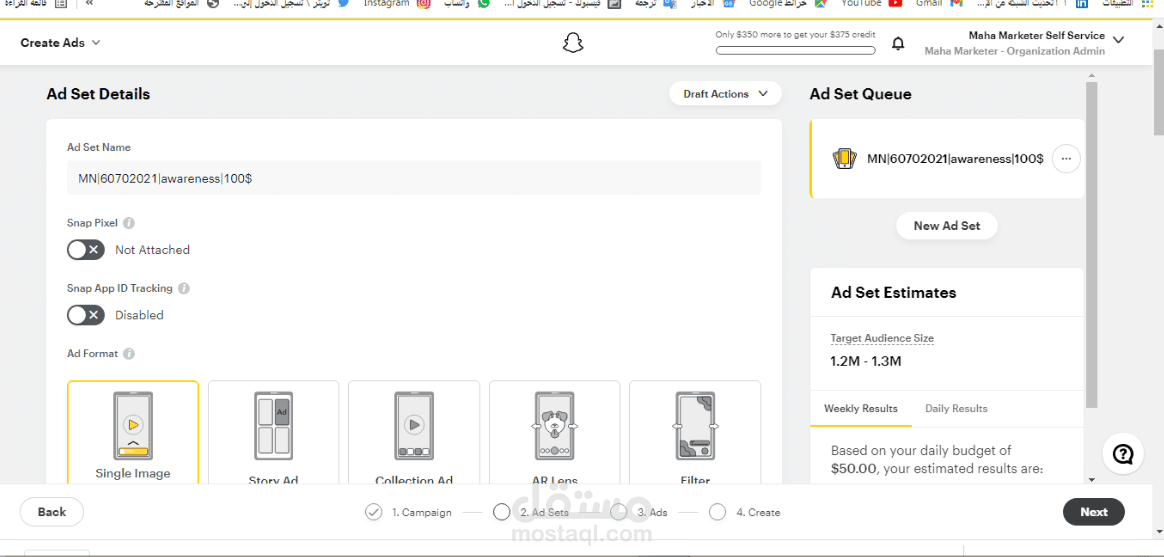Click the Ad Set Name input field
This screenshot has height=557, width=1164.
(414, 178)
